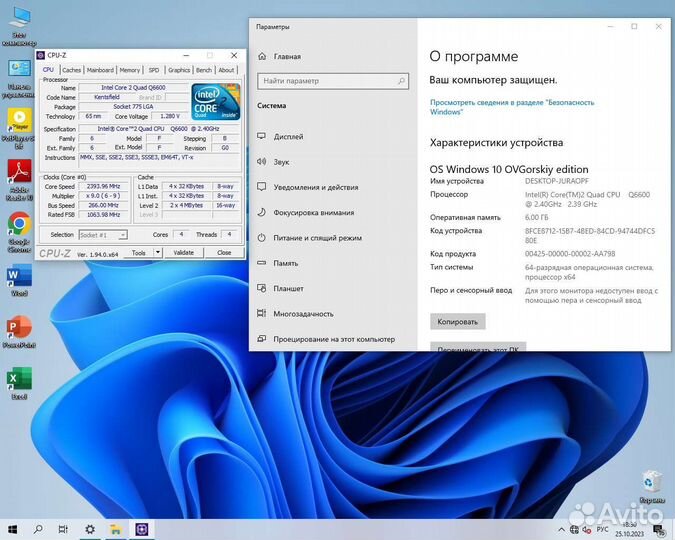Image resolution: width=675 pixels, height=540 pixels.
Task: Click Kentsfield code name value
Action: pos(107,97)
